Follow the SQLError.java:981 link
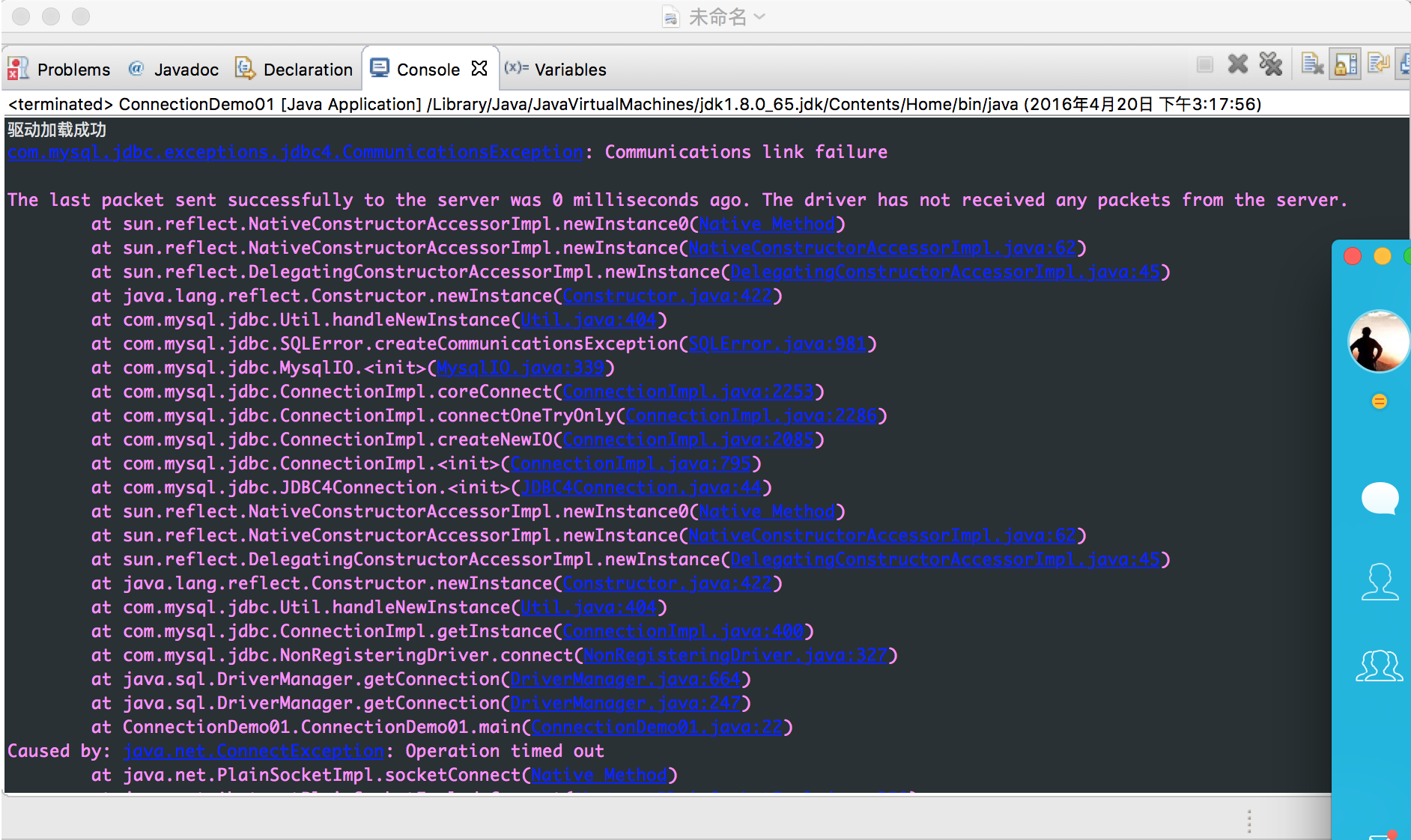Viewport: 1411px width, 840px height. (x=777, y=344)
